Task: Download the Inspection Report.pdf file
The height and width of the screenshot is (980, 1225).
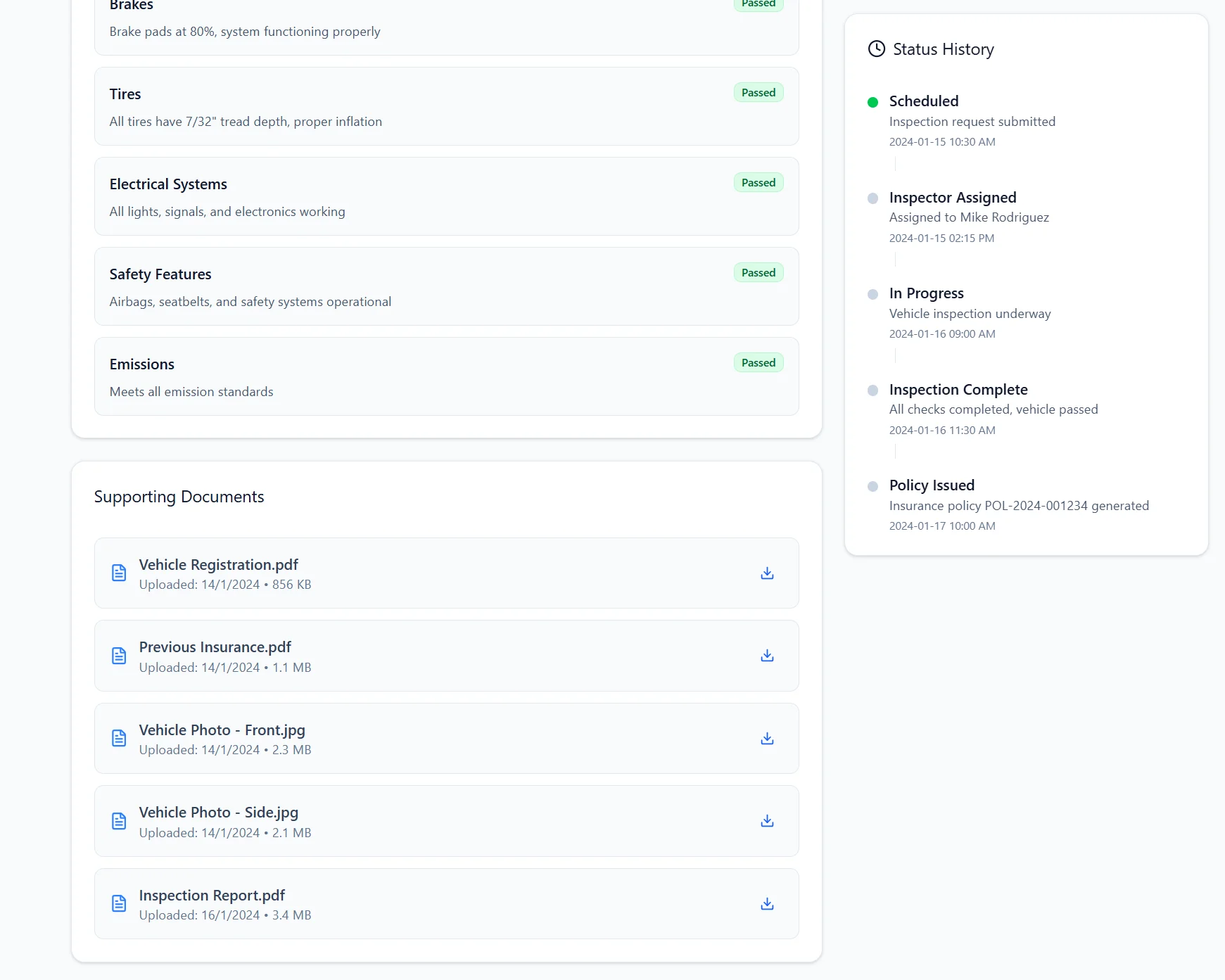Action: pos(767,904)
